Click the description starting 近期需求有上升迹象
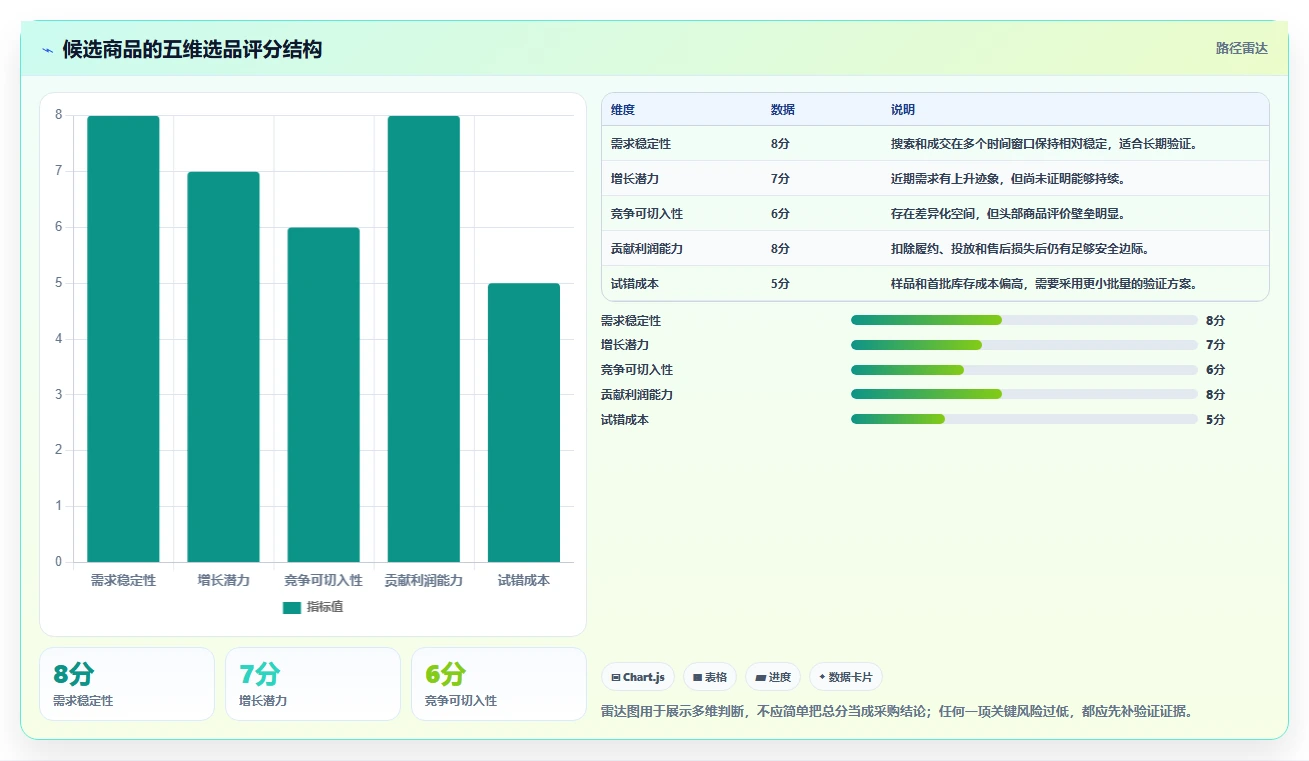The height and width of the screenshot is (761, 1309). [1008, 179]
